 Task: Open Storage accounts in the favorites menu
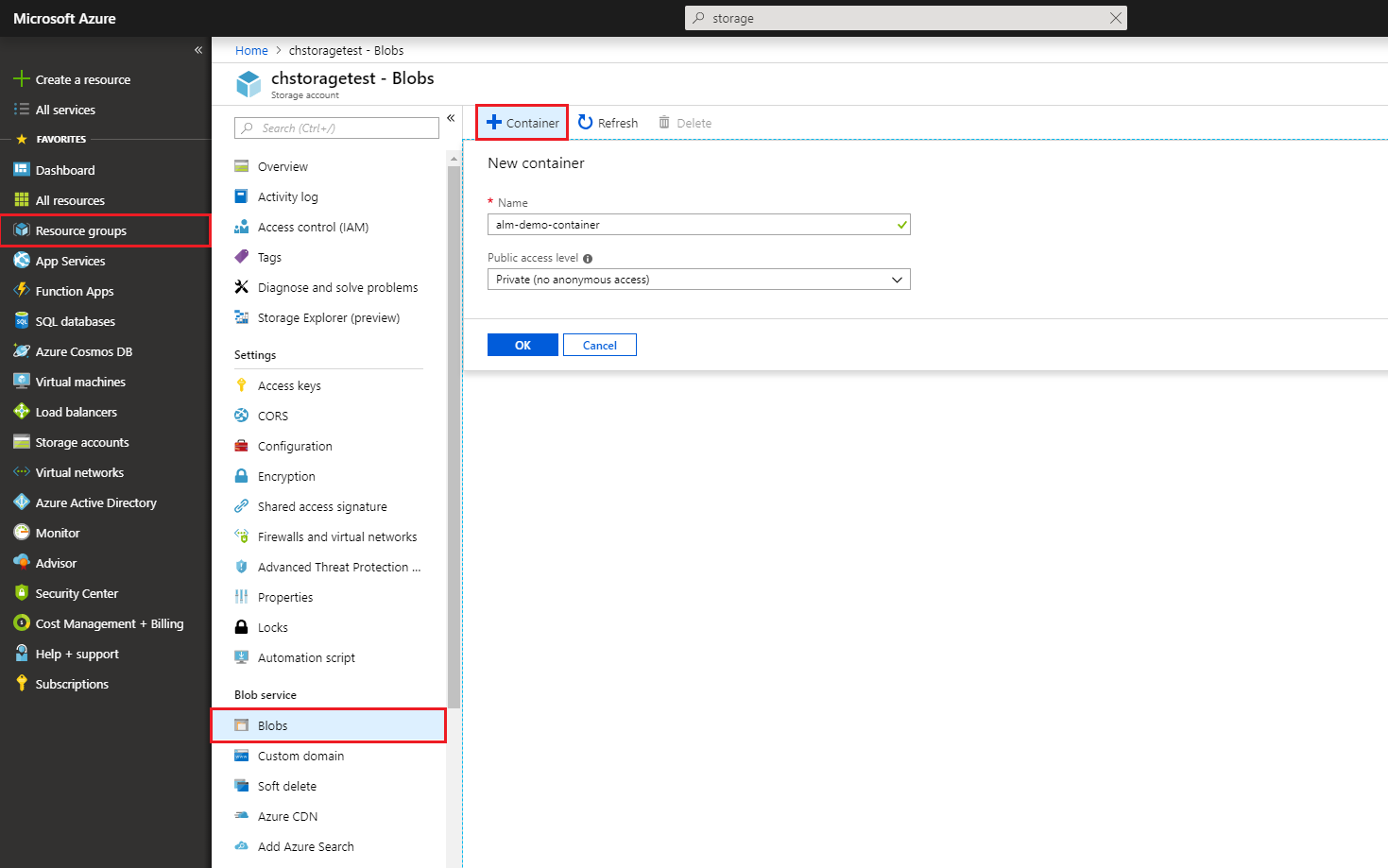(81, 442)
